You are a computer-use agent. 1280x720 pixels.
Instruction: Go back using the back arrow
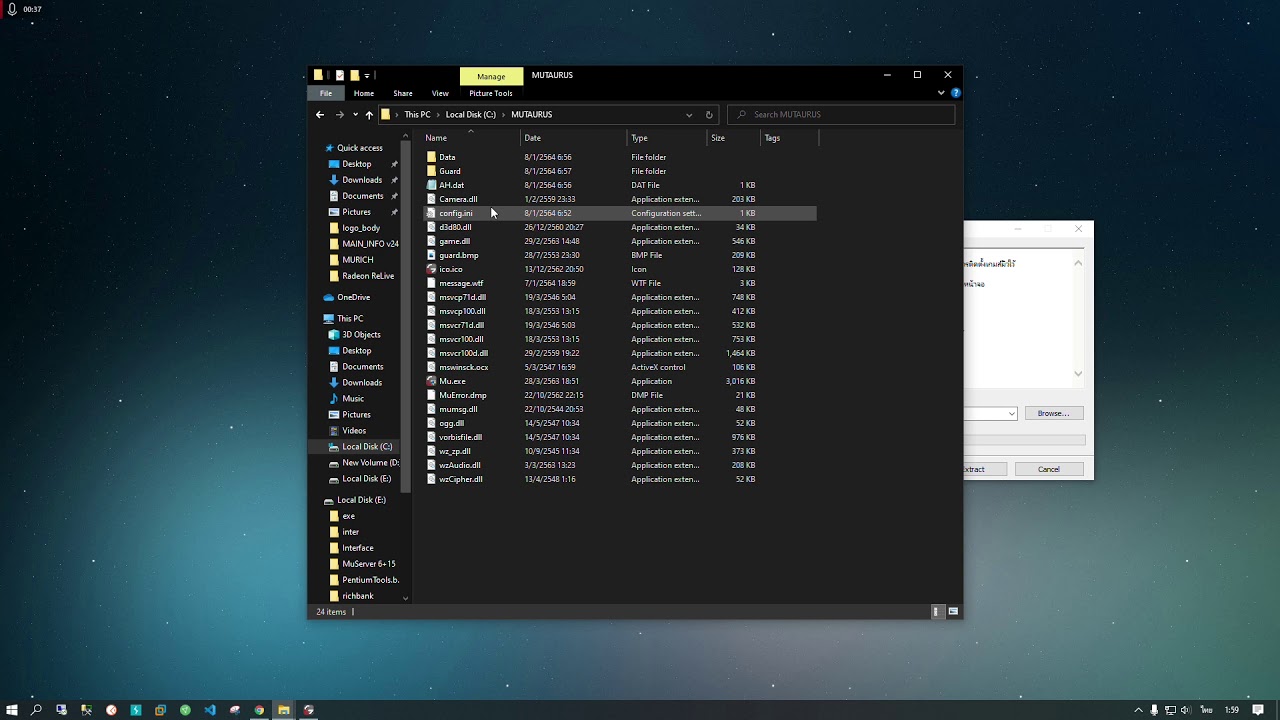click(x=320, y=115)
